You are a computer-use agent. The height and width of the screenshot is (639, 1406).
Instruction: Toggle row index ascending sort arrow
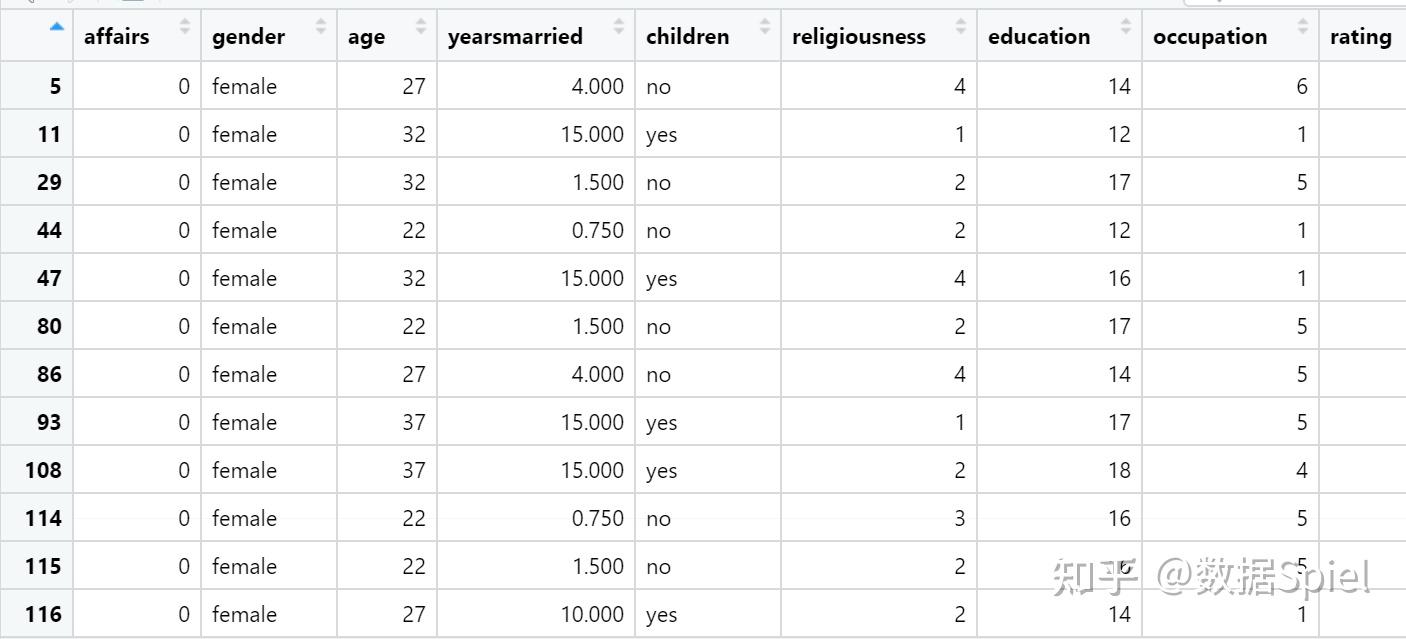tap(57, 26)
